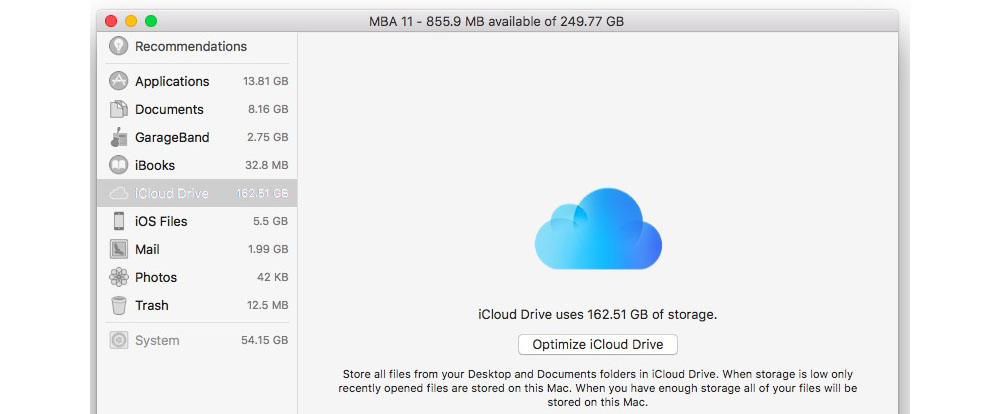Click the System gear icon
Image resolution: width=1000 pixels, height=414 pixels.
119,341
